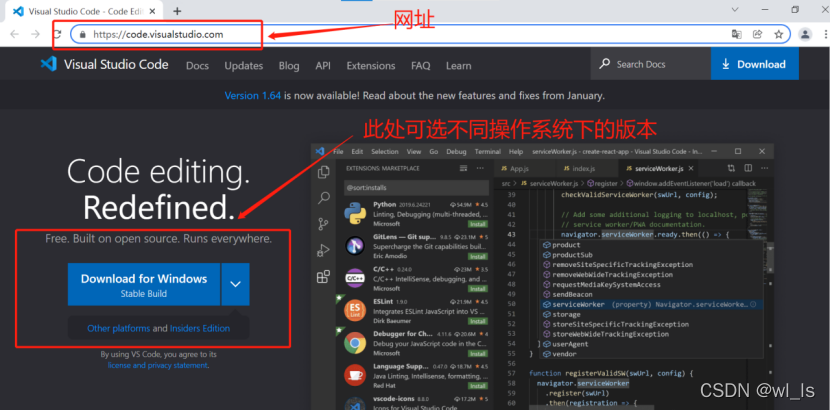831x410 pixels.
Task: Open a new browser tab with plus
Action: [x=177, y=11]
